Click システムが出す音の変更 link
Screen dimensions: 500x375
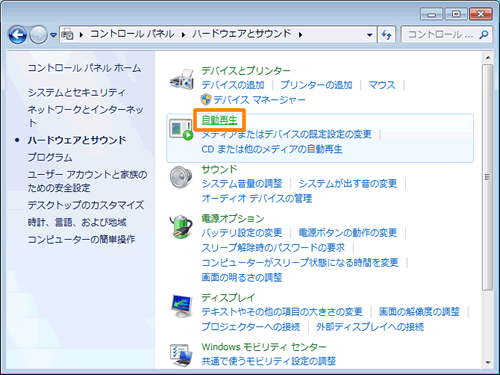point(348,184)
